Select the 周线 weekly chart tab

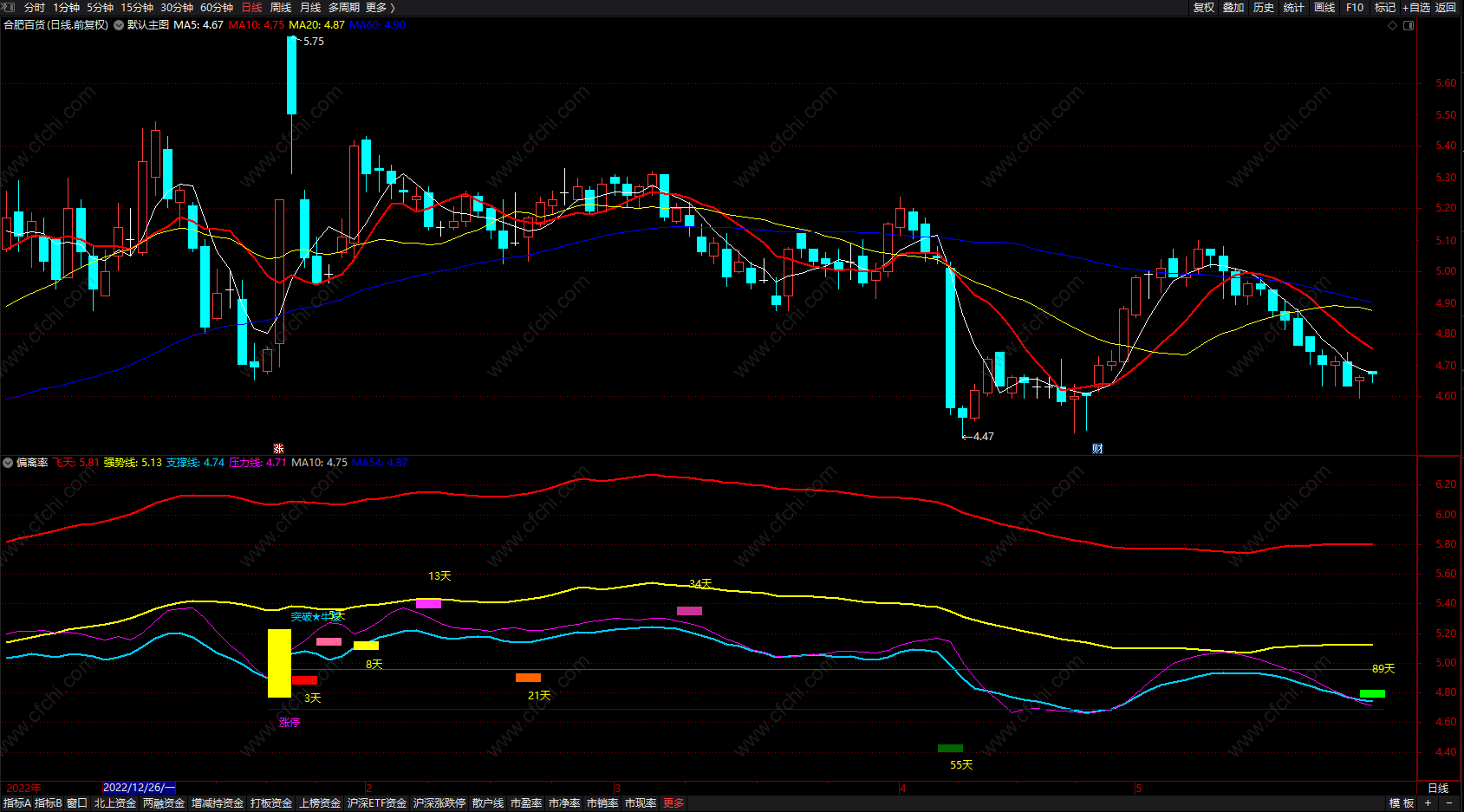(281, 7)
